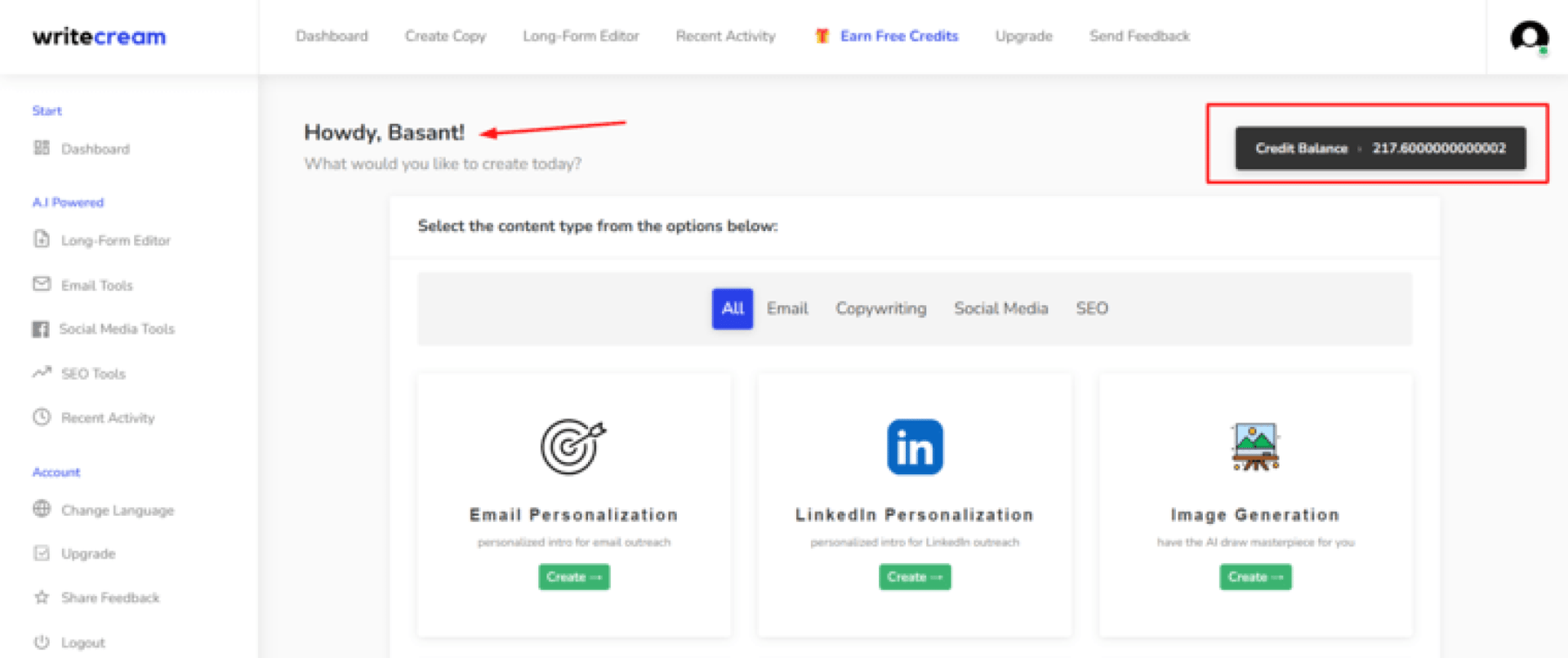Open Email Tools from the sidebar

tap(96, 285)
